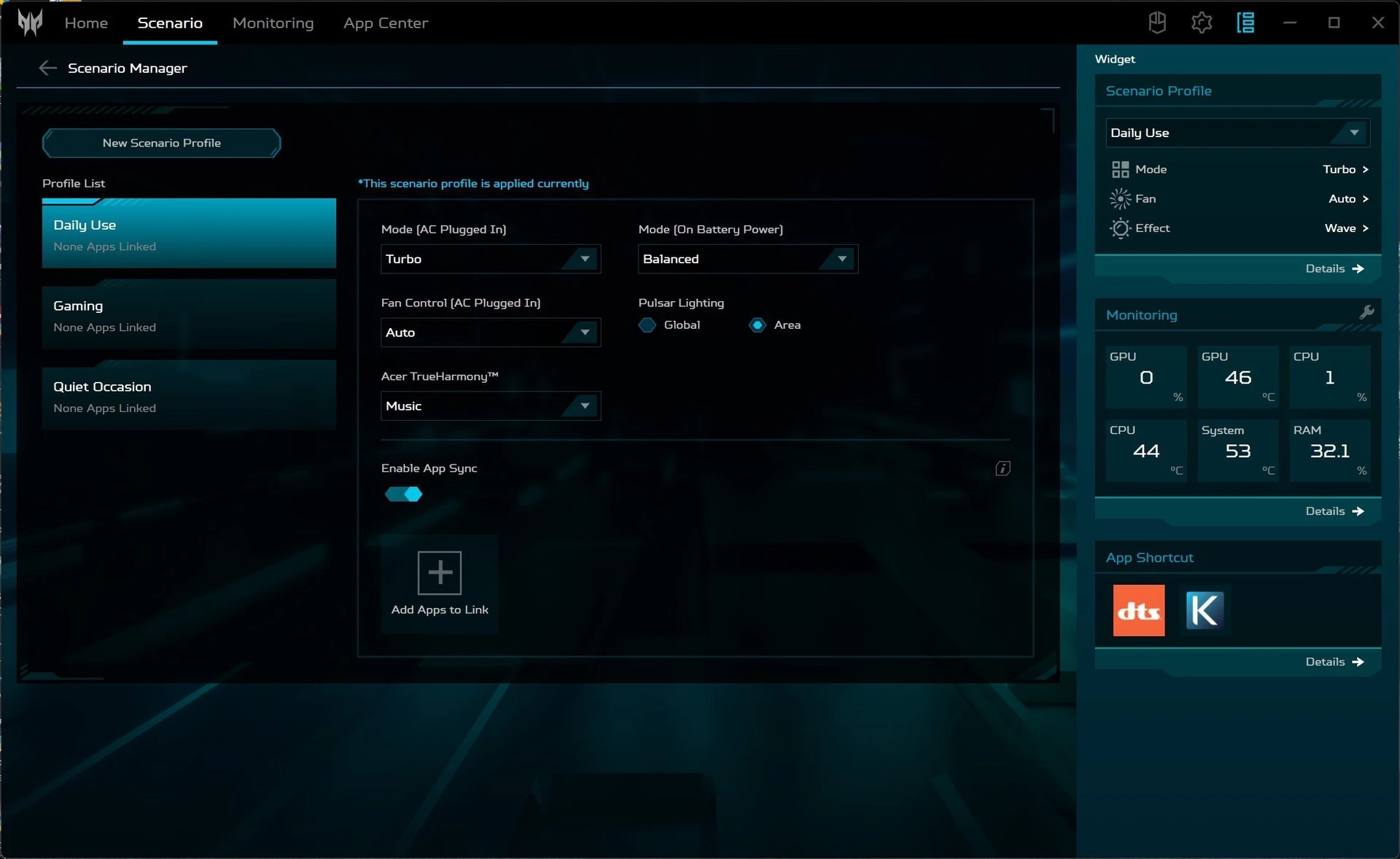Open widget Daily Use profile dropdown
The height and width of the screenshot is (859, 1400).
click(x=1237, y=133)
